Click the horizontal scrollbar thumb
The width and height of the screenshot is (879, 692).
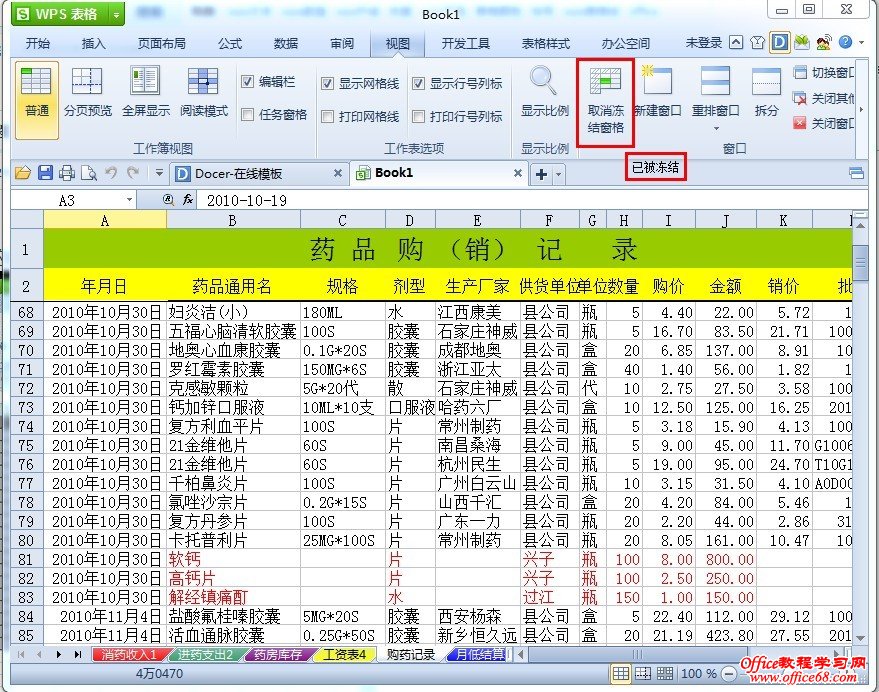[637, 654]
